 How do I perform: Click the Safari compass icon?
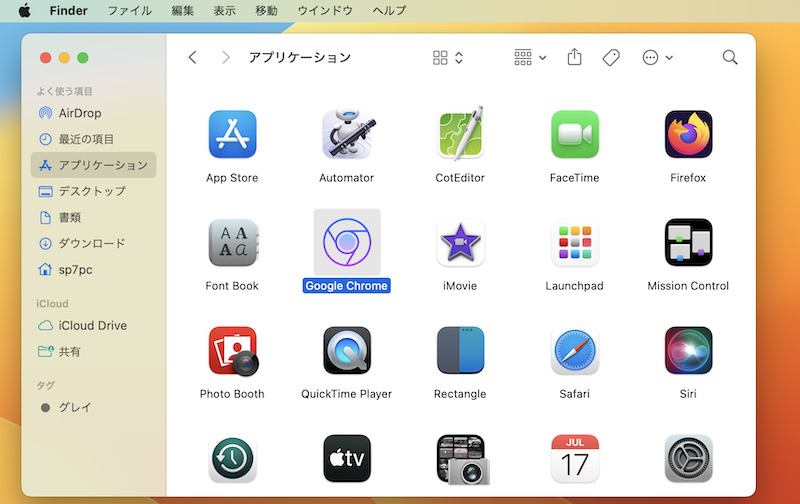(x=574, y=351)
